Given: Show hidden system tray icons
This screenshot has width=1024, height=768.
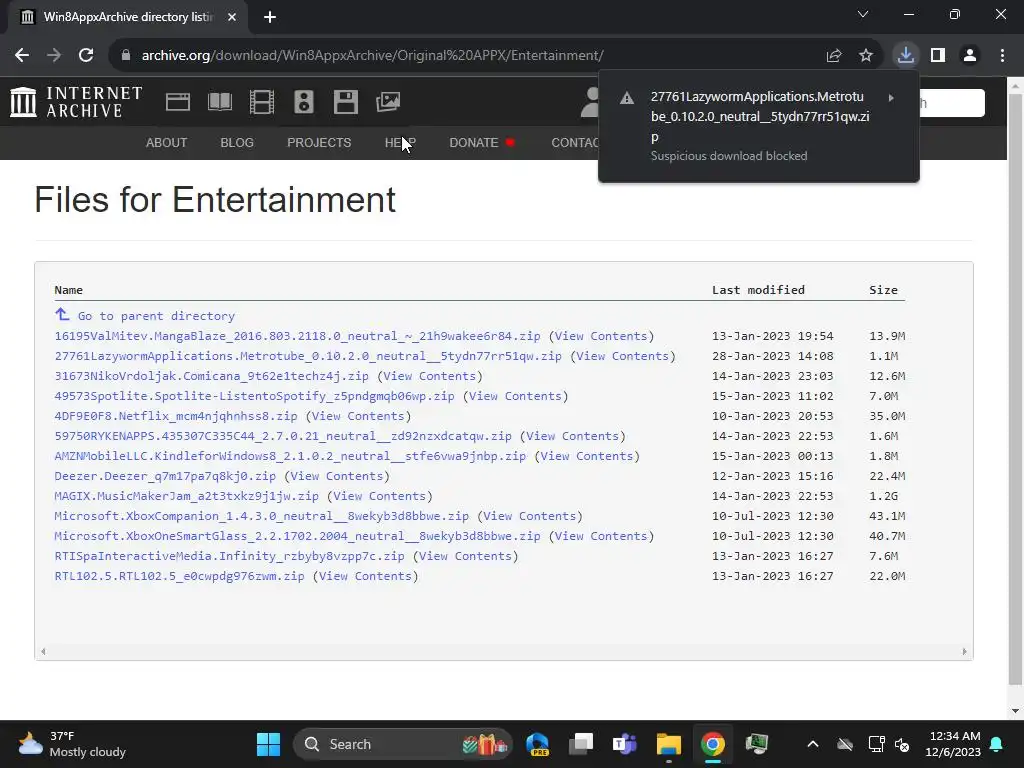Looking at the screenshot, I should tap(812, 744).
